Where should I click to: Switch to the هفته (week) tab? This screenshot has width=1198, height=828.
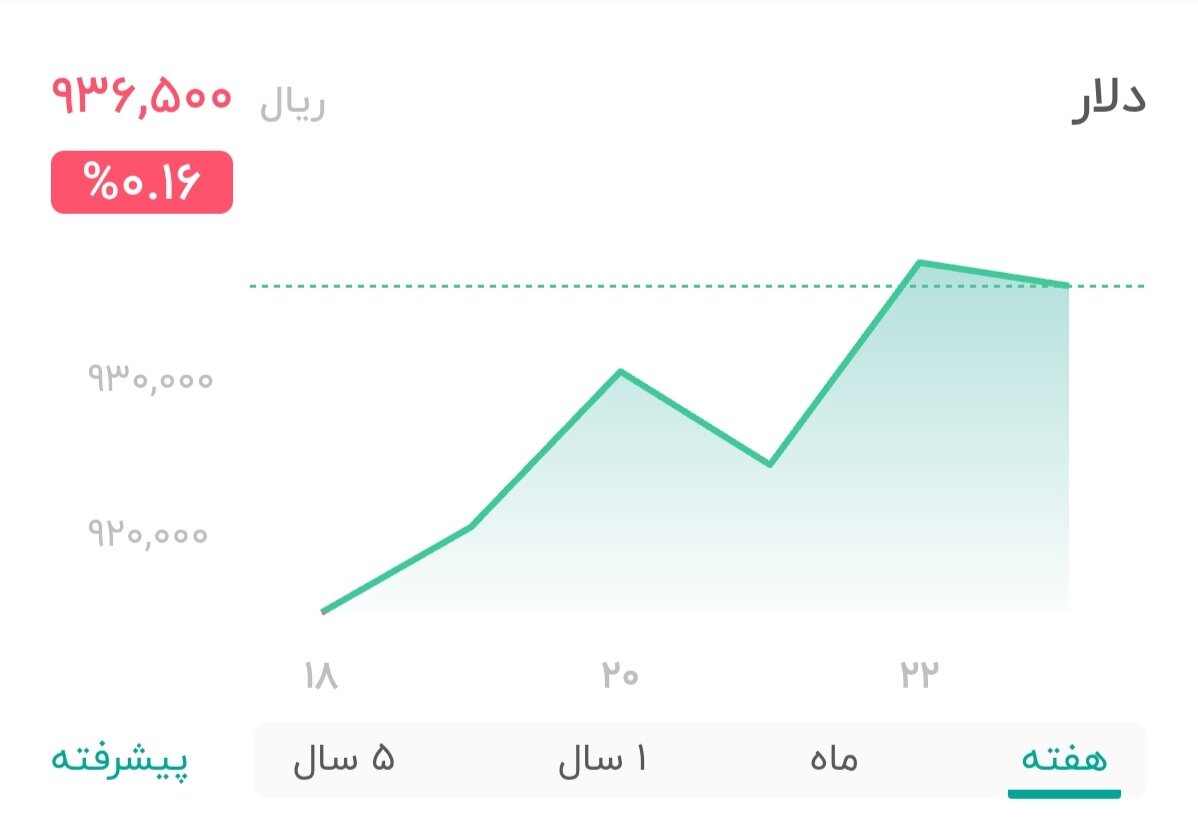point(1060,760)
